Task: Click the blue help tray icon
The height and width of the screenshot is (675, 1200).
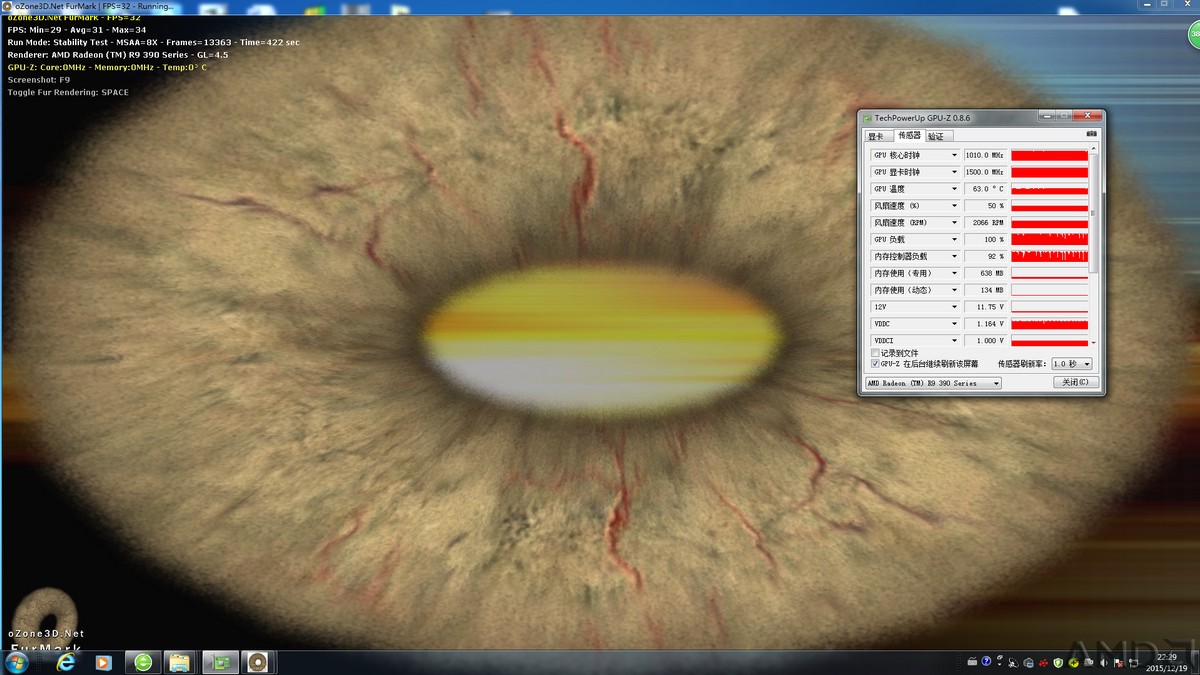Action: (x=986, y=661)
